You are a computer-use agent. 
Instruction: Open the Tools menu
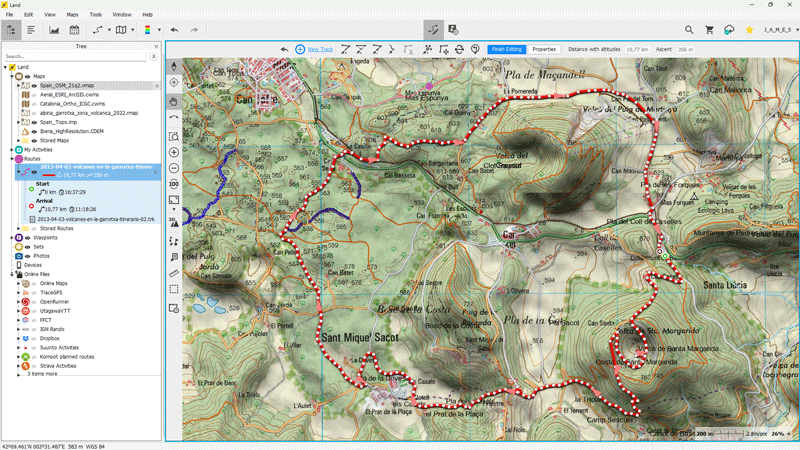[95, 15]
